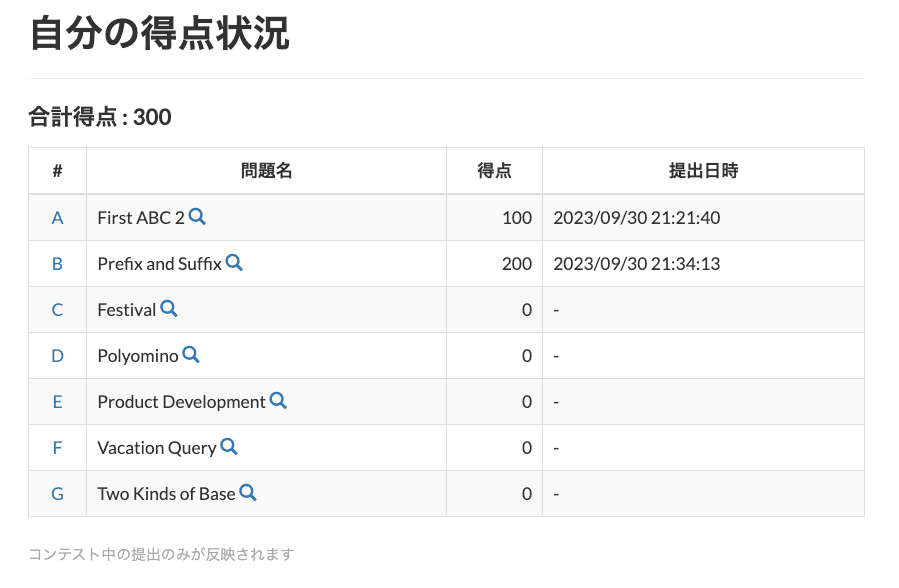Viewport: 899px width, 588px height.
Task: Click the magnifier icon next to First ABC 2
Action: (200, 217)
